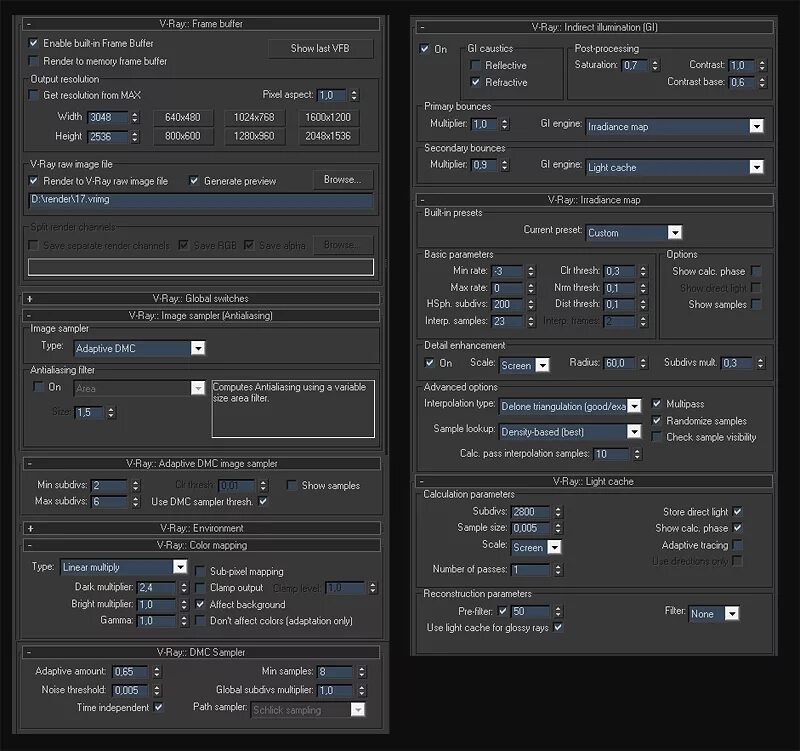Screen dimensions: 800x751
Task: Click the Min rate spinner arrows
Action: coord(531,271)
